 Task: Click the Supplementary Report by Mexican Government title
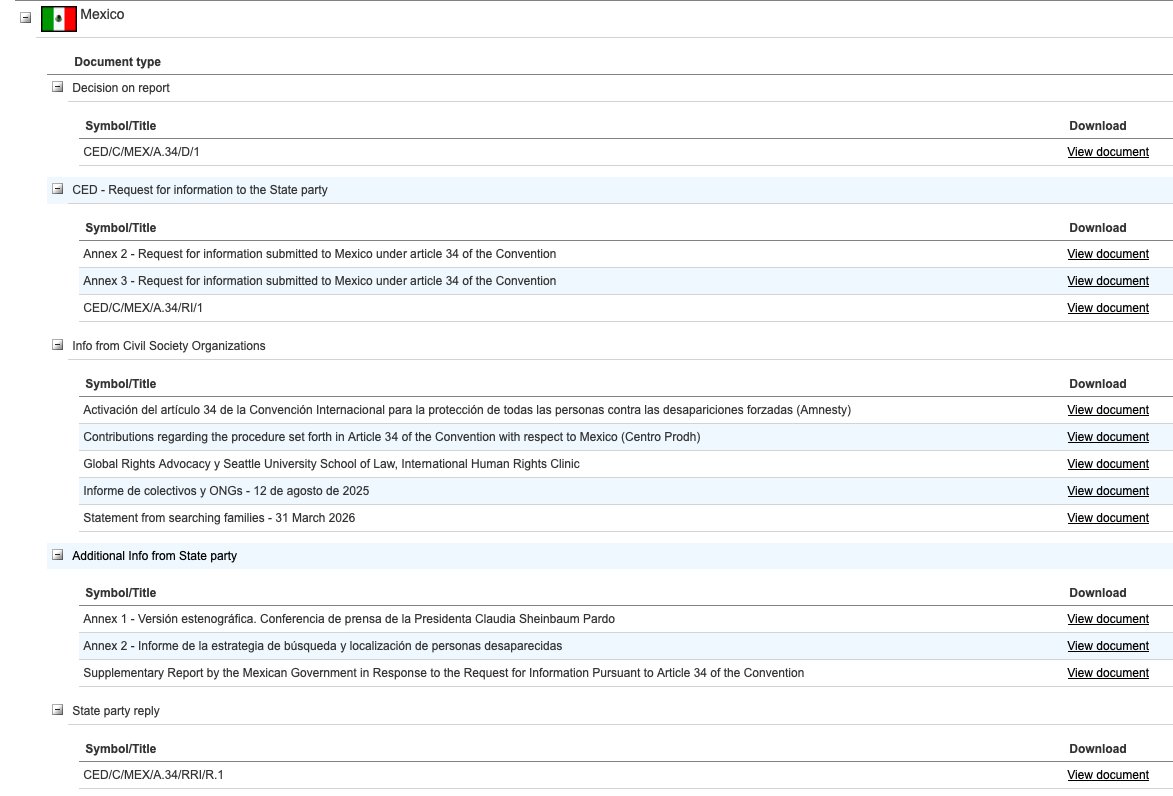444,673
